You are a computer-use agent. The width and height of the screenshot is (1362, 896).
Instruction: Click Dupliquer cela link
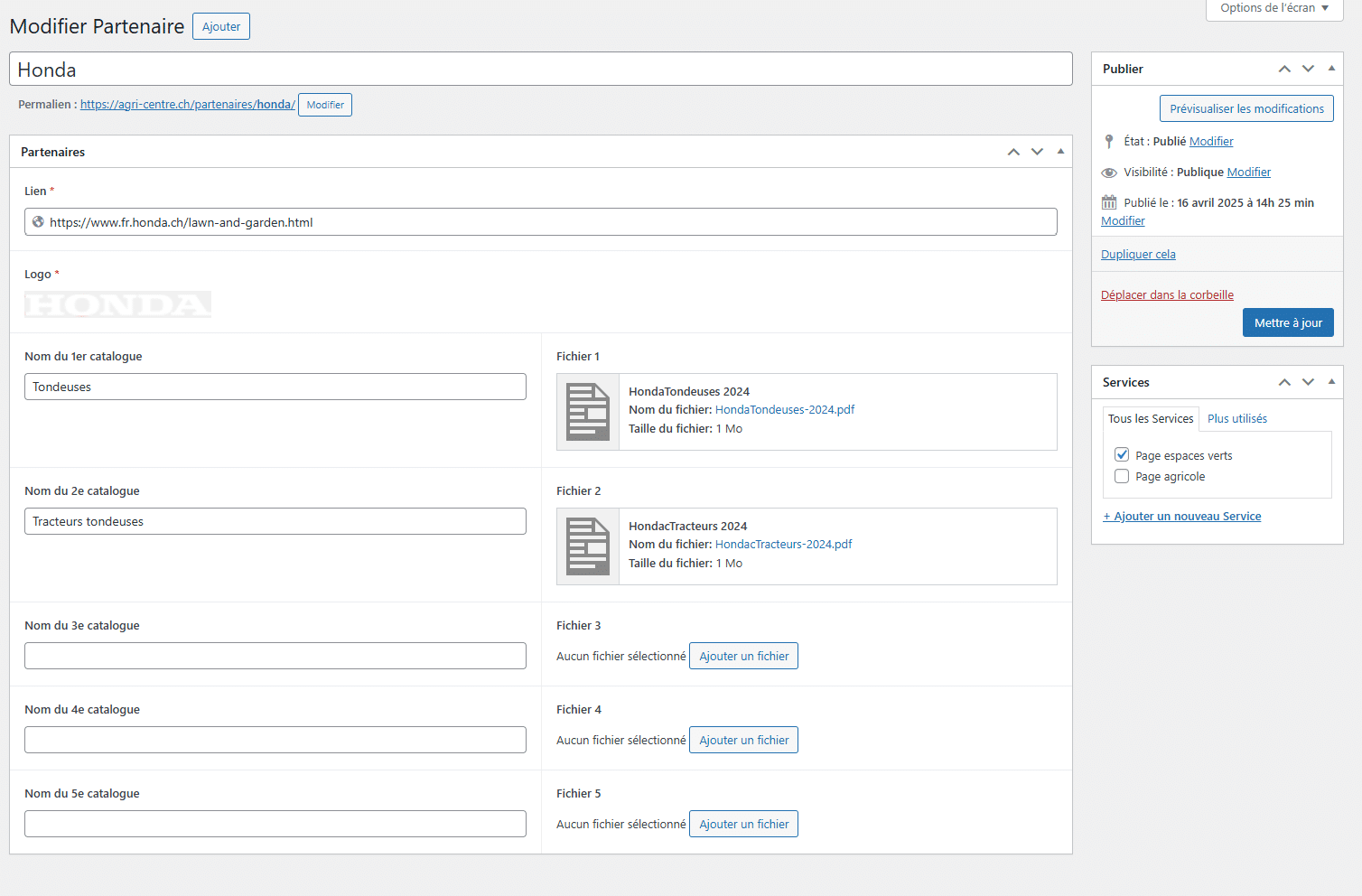(1138, 255)
